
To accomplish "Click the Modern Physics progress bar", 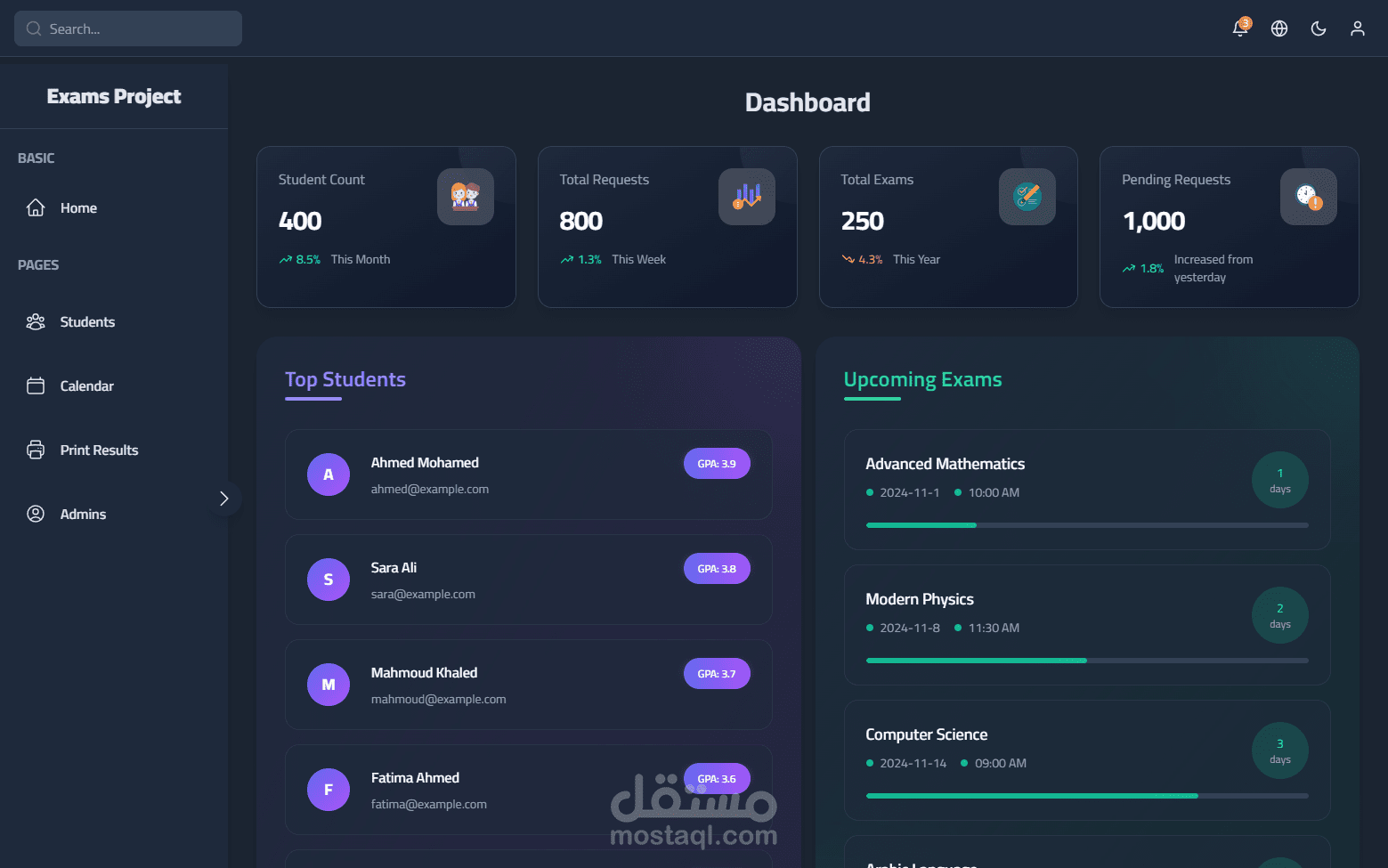I will coord(1087,661).
